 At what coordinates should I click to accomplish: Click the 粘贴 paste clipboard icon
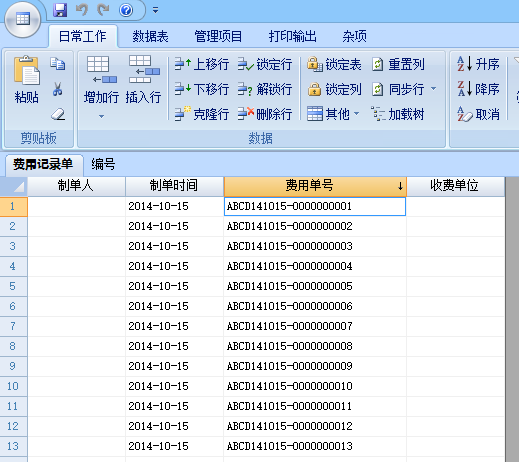(27, 71)
